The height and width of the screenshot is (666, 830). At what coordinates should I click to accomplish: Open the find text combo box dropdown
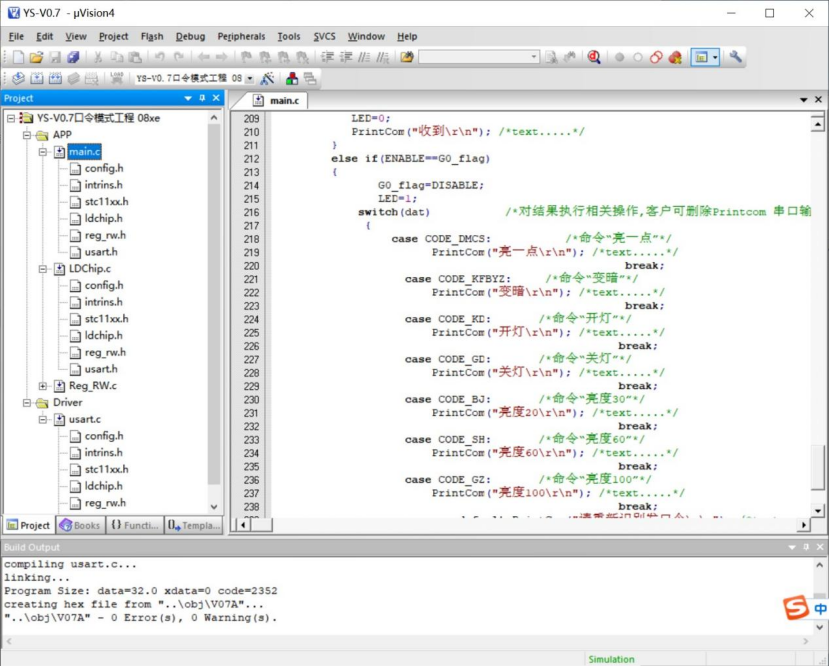click(534, 57)
